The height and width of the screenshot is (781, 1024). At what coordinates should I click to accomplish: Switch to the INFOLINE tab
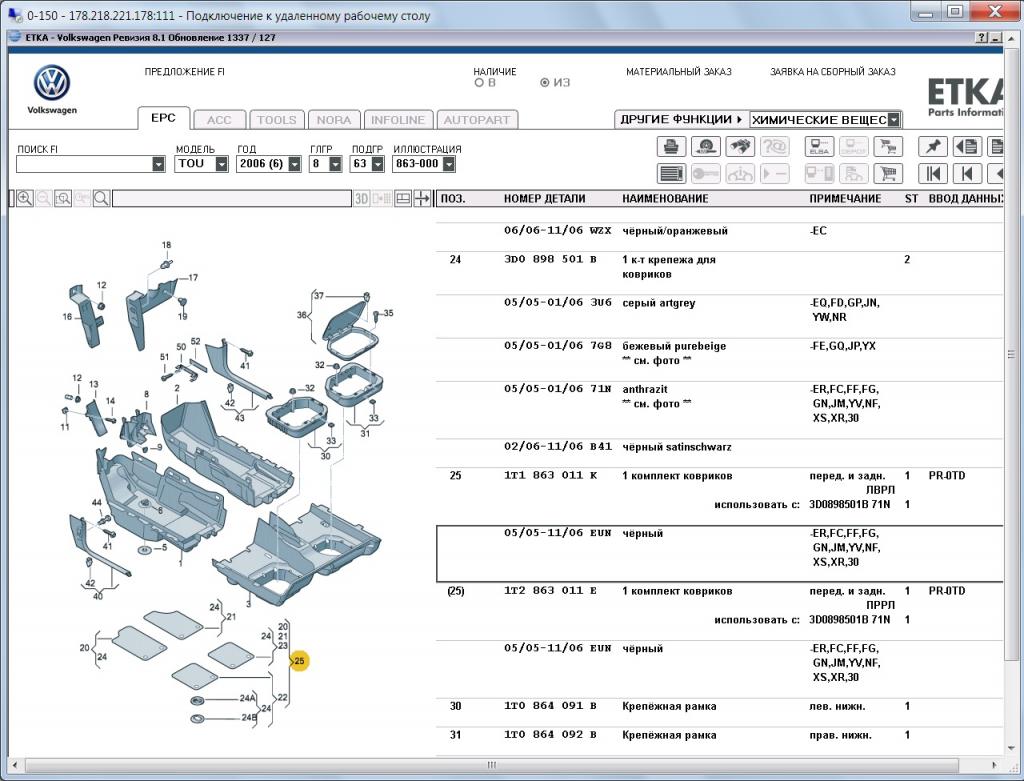(x=398, y=120)
